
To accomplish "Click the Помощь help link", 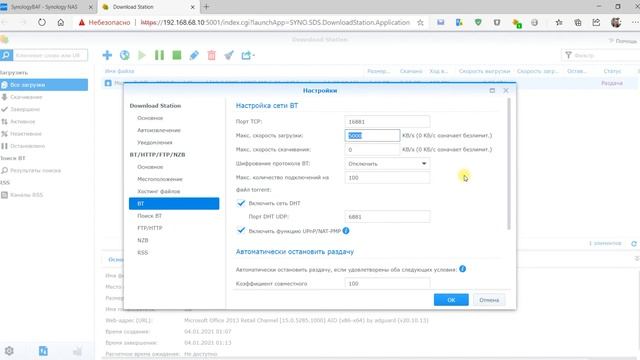I will (x=623, y=41).
